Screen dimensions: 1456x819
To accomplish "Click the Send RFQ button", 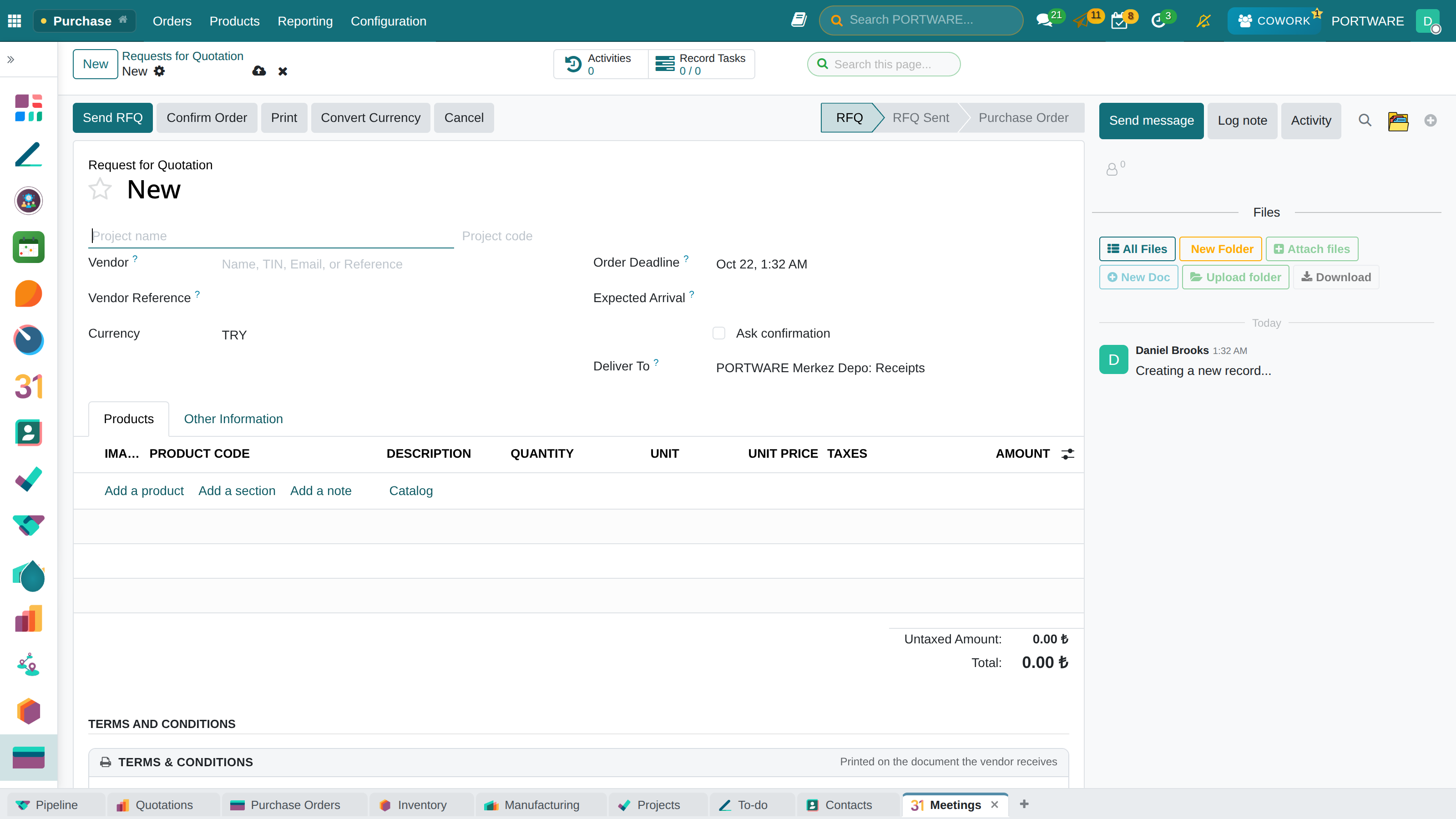I will click(112, 117).
